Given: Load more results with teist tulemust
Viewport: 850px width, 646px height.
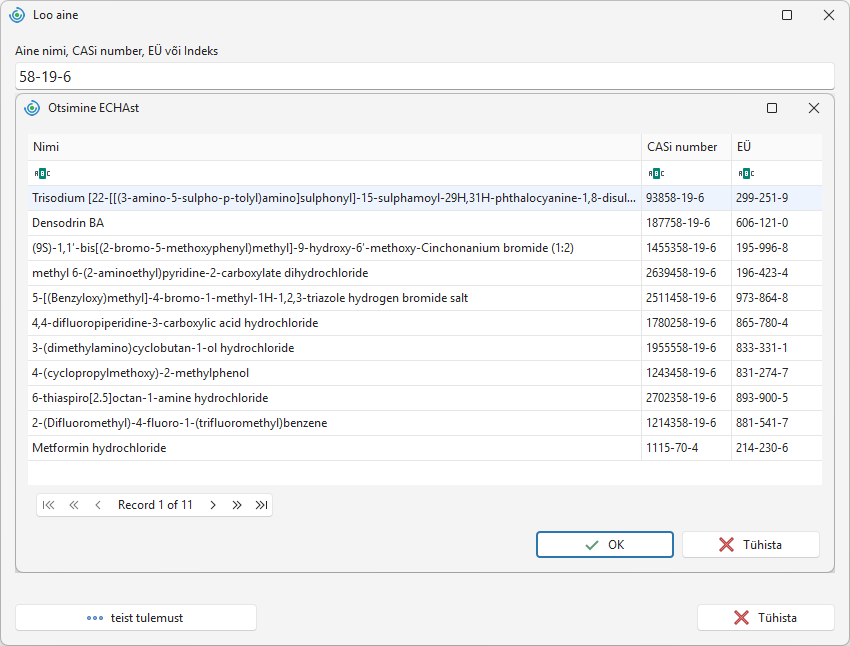Looking at the screenshot, I should coord(136,618).
